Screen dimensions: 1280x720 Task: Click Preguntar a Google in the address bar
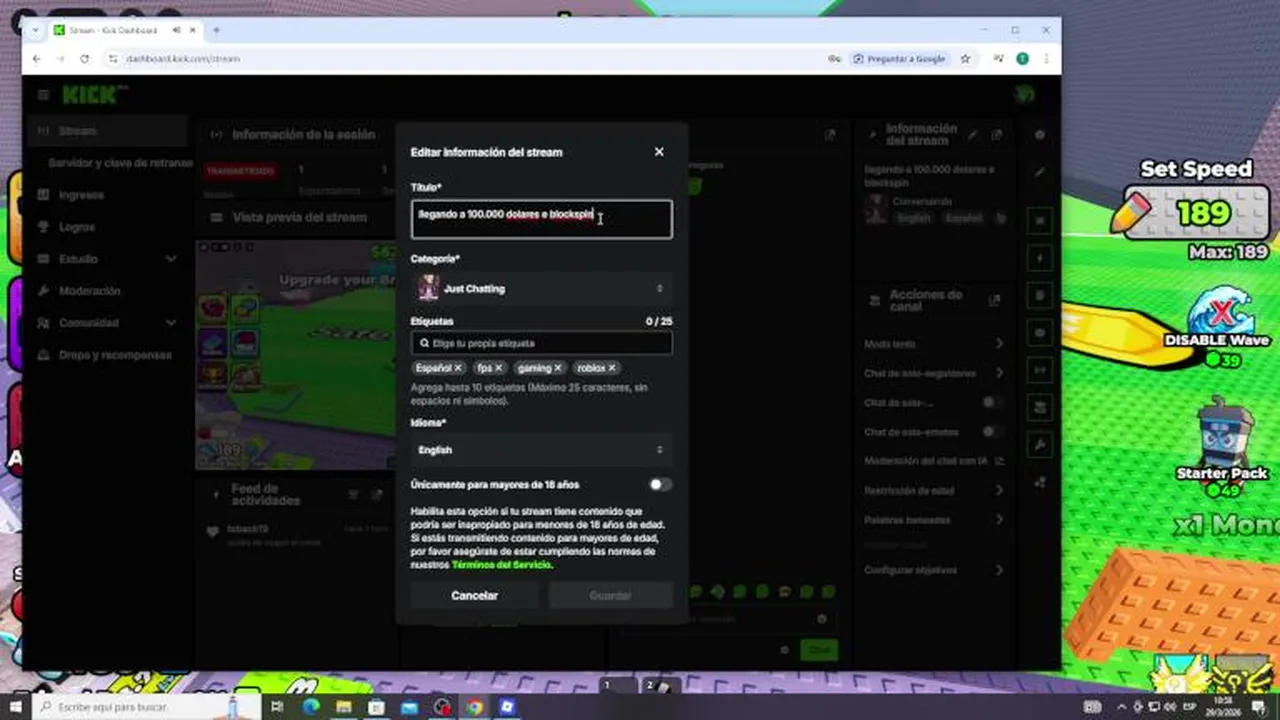point(899,59)
